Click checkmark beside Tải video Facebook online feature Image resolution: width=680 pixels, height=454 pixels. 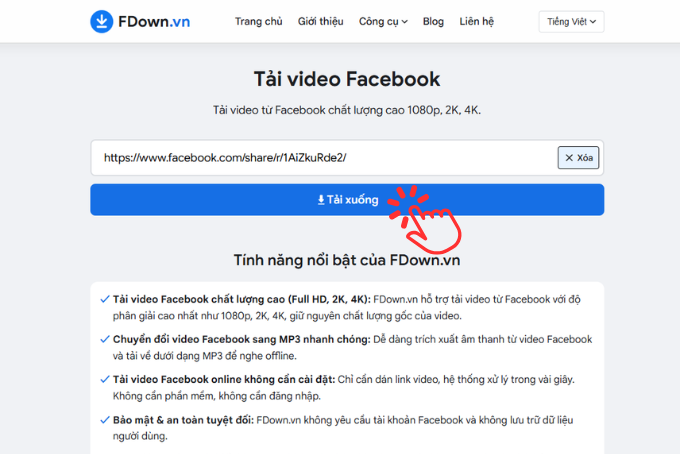pyautogui.click(x=105, y=379)
